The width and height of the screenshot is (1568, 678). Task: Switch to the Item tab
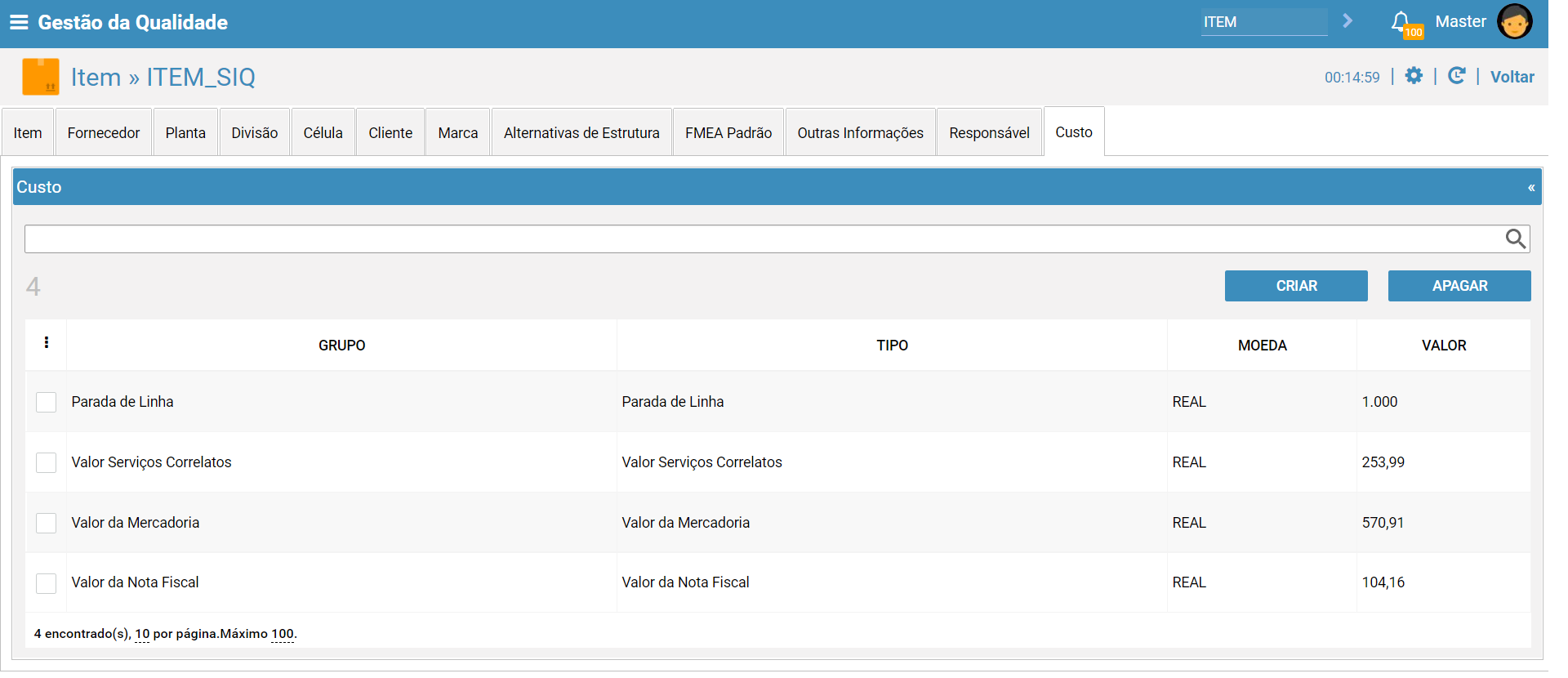28,132
